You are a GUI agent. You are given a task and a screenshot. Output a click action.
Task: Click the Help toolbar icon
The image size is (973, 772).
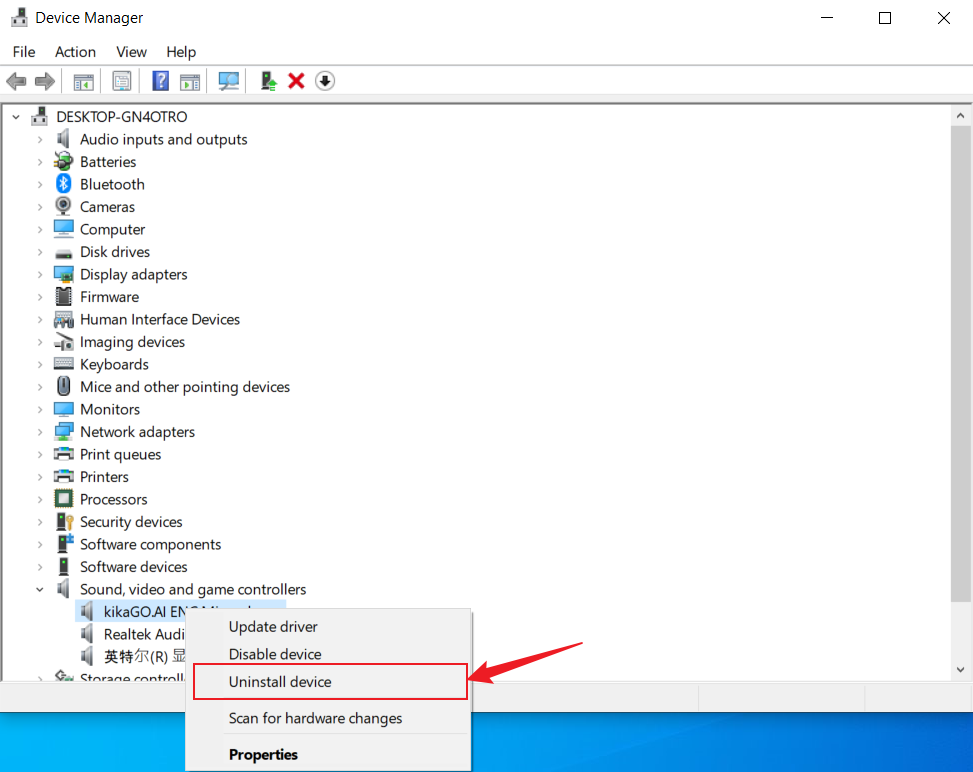click(160, 81)
